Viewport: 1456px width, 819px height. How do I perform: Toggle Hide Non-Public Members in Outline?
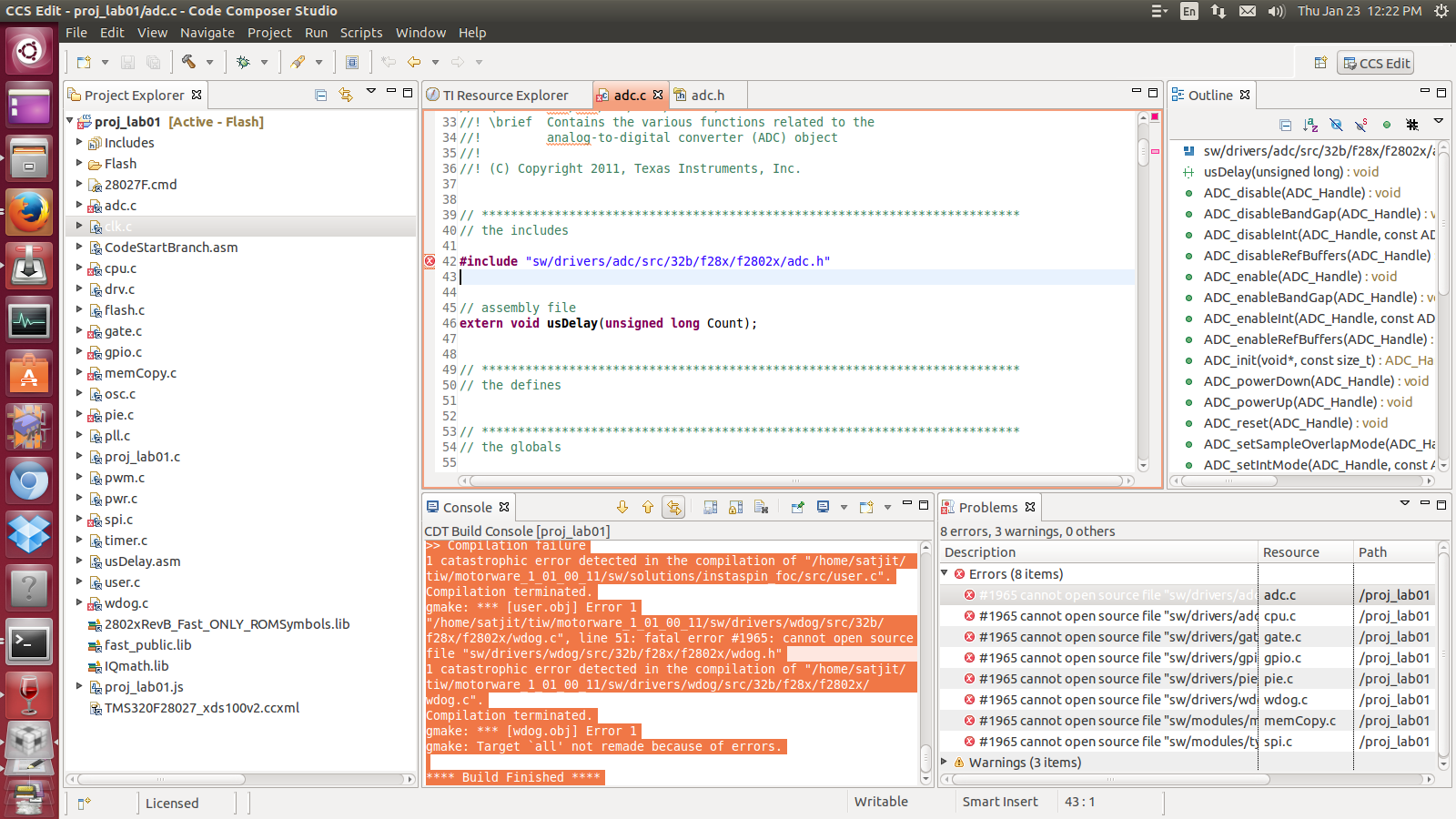(1387, 125)
